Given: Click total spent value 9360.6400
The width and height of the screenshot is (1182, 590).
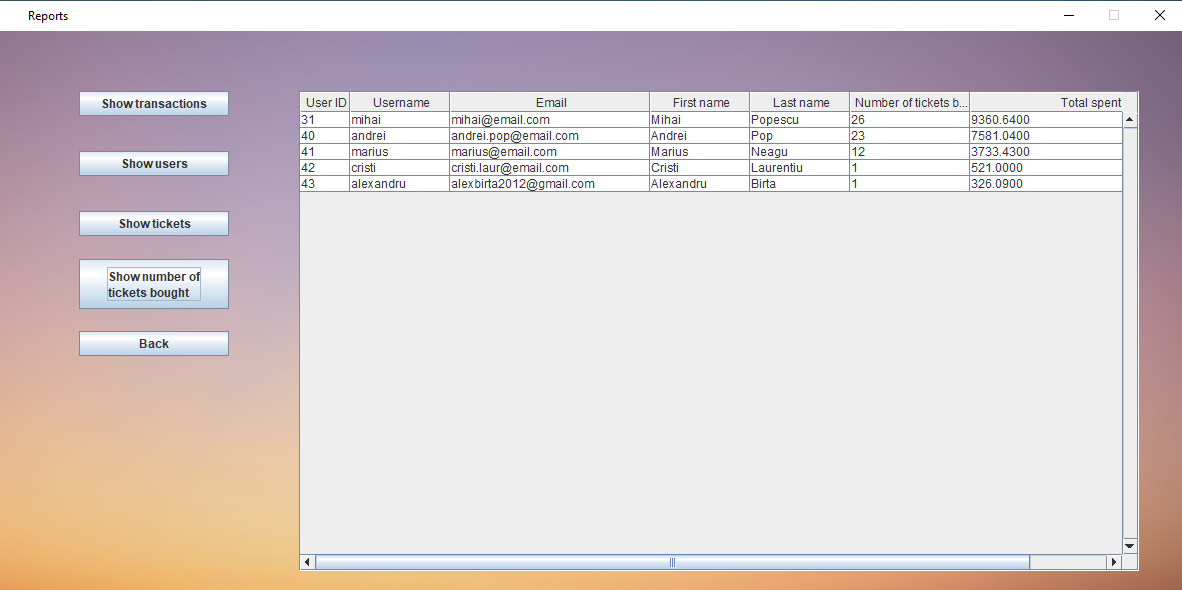Looking at the screenshot, I should point(1046,120).
